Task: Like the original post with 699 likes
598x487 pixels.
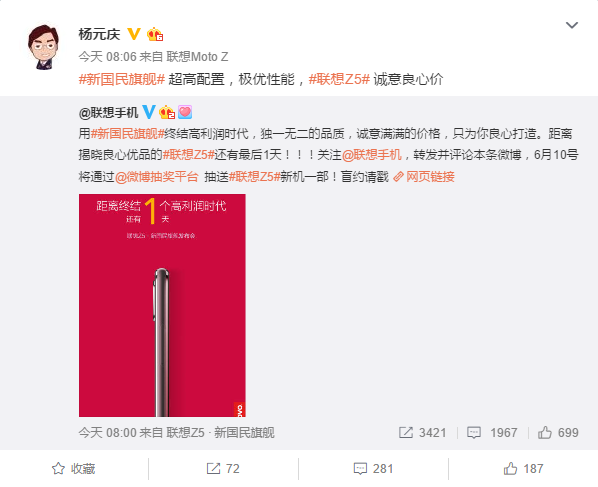Action: [558, 432]
